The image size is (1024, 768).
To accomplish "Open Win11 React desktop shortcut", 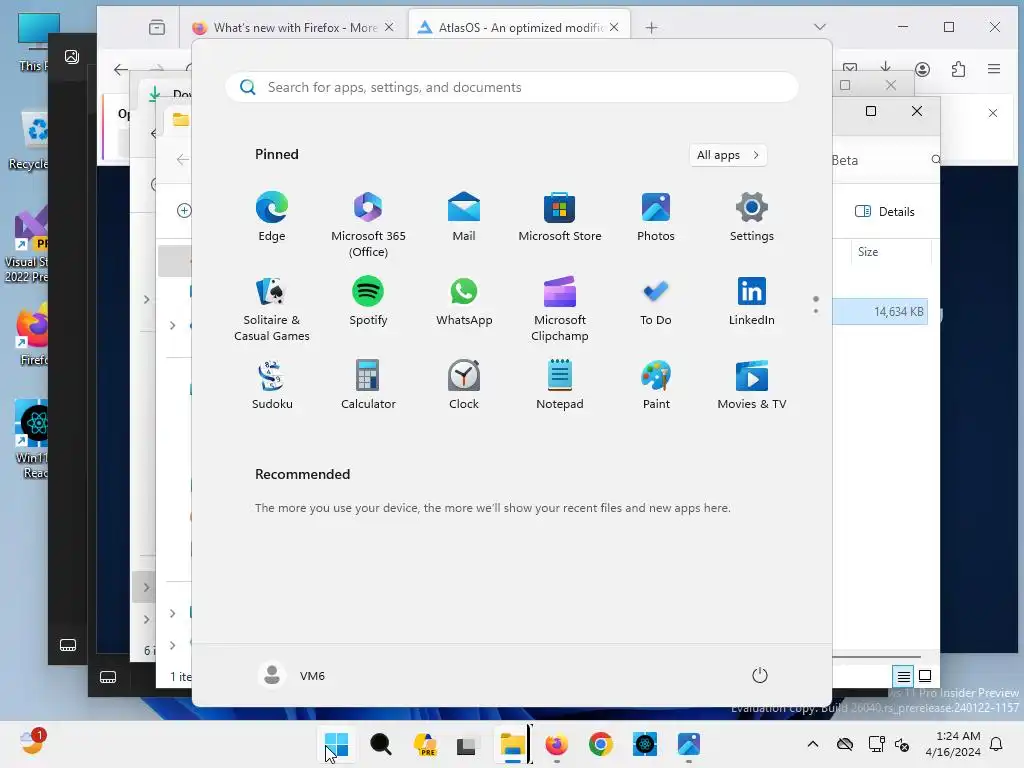I will [31, 440].
